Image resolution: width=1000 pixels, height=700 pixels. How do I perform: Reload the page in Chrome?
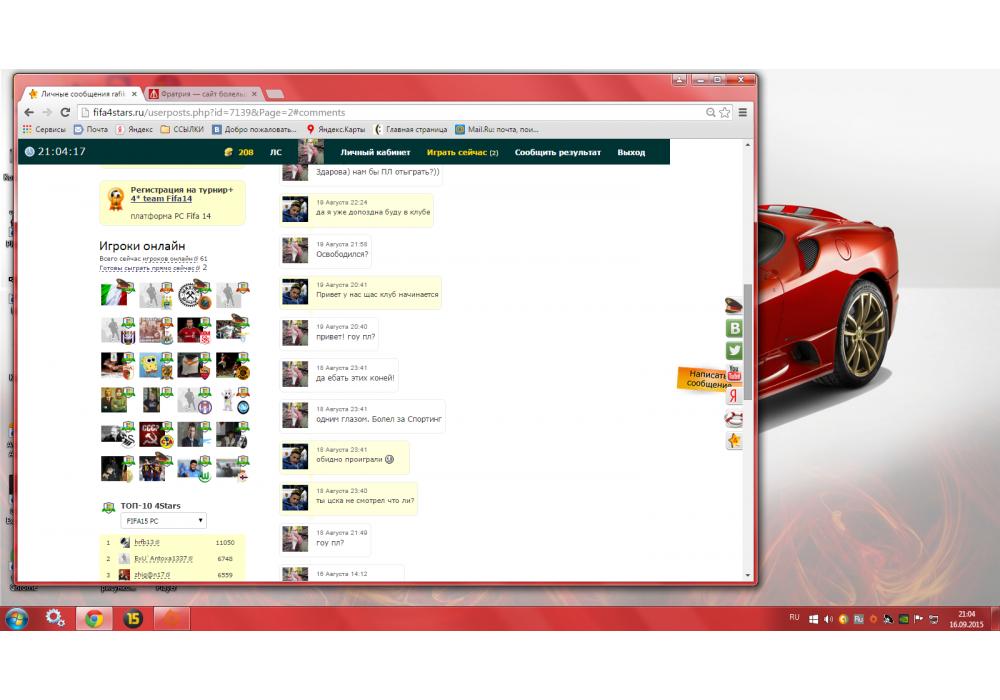(65, 113)
